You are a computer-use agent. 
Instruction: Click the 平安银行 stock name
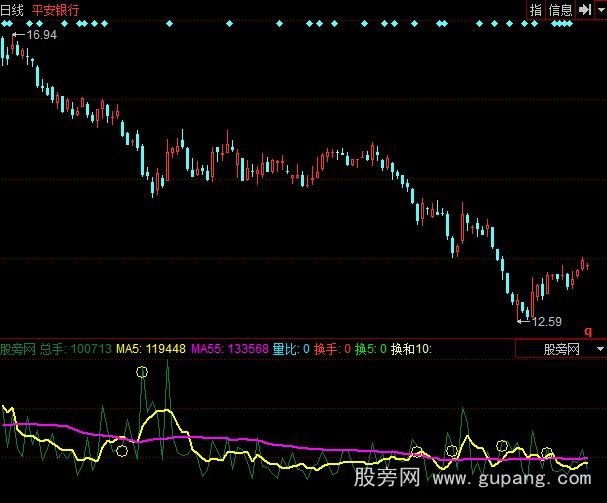55,10
